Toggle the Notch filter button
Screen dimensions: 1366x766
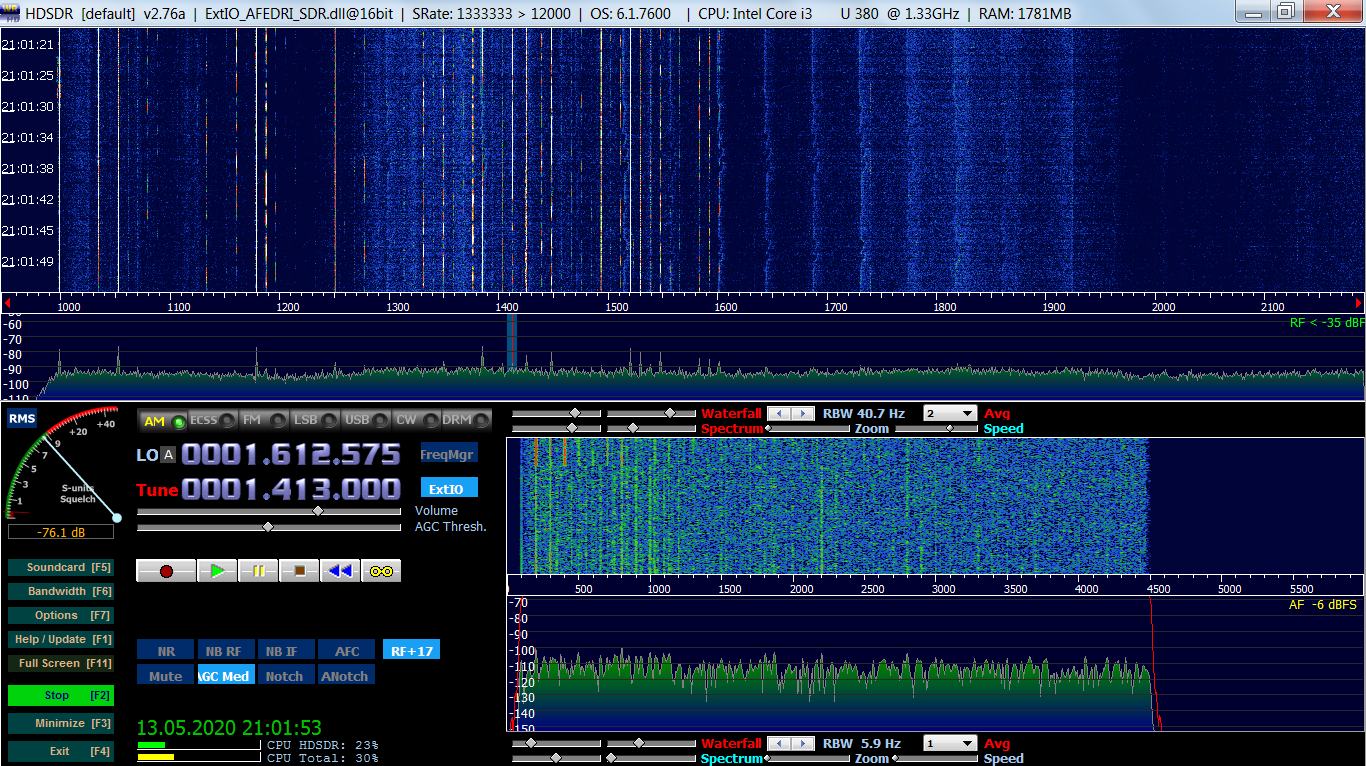pyautogui.click(x=286, y=676)
